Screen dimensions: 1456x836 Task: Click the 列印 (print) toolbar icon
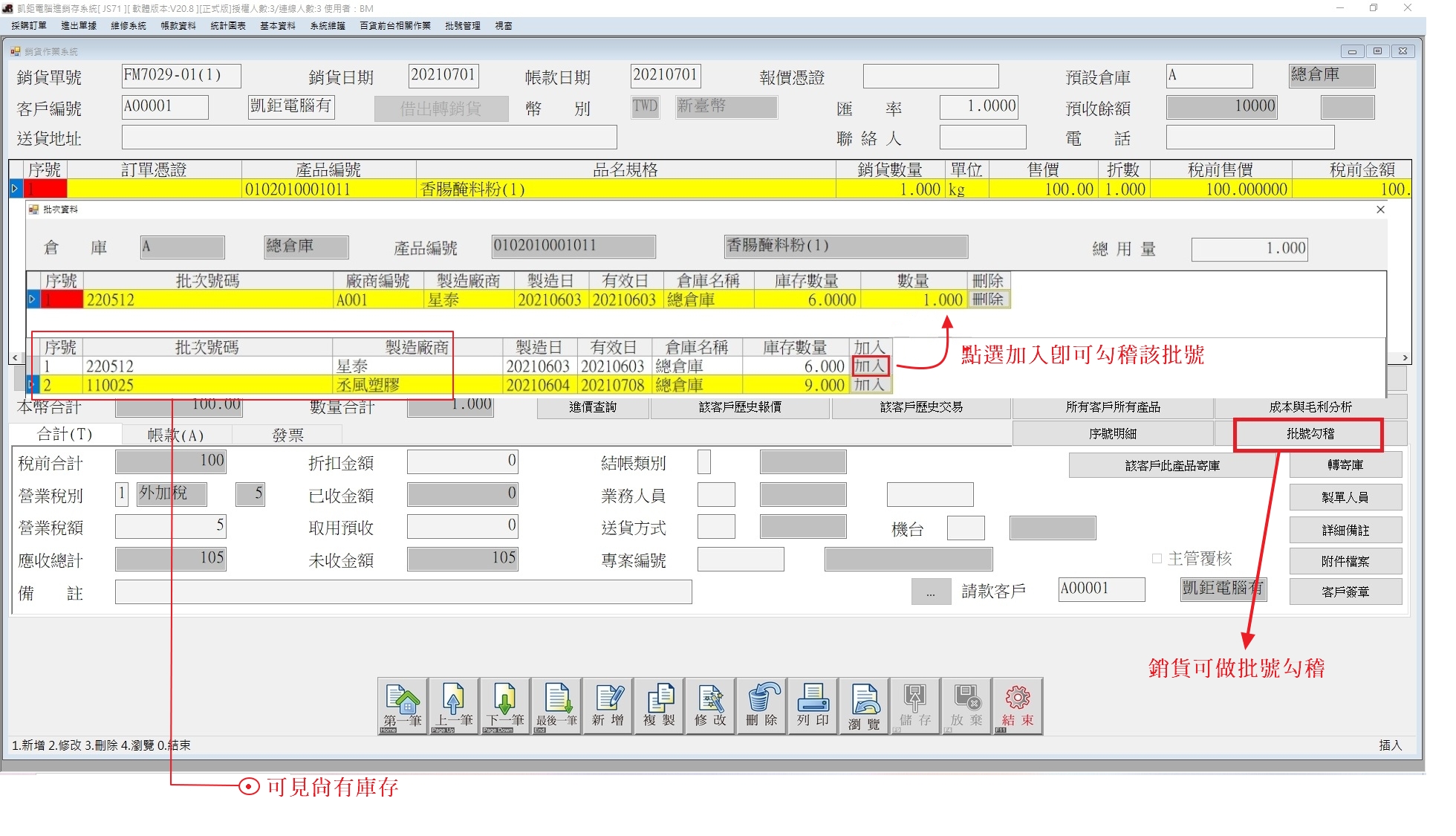[813, 706]
